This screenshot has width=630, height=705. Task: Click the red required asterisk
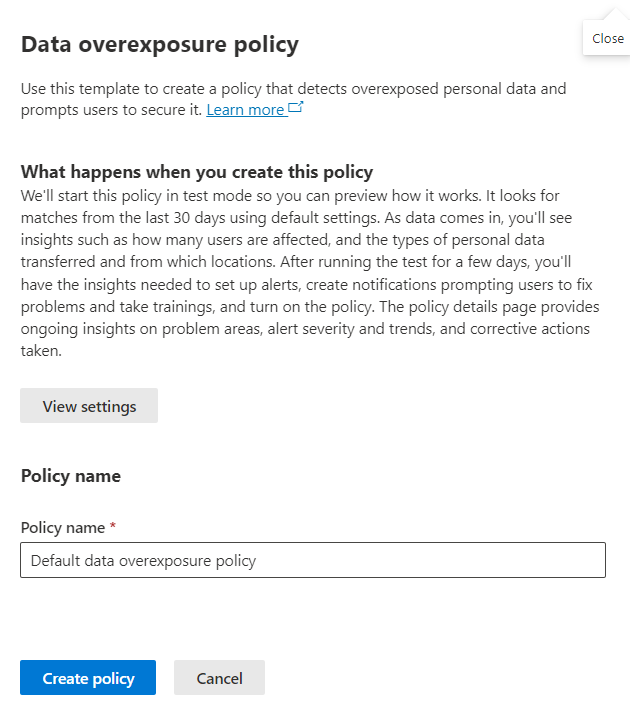[x=113, y=527]
